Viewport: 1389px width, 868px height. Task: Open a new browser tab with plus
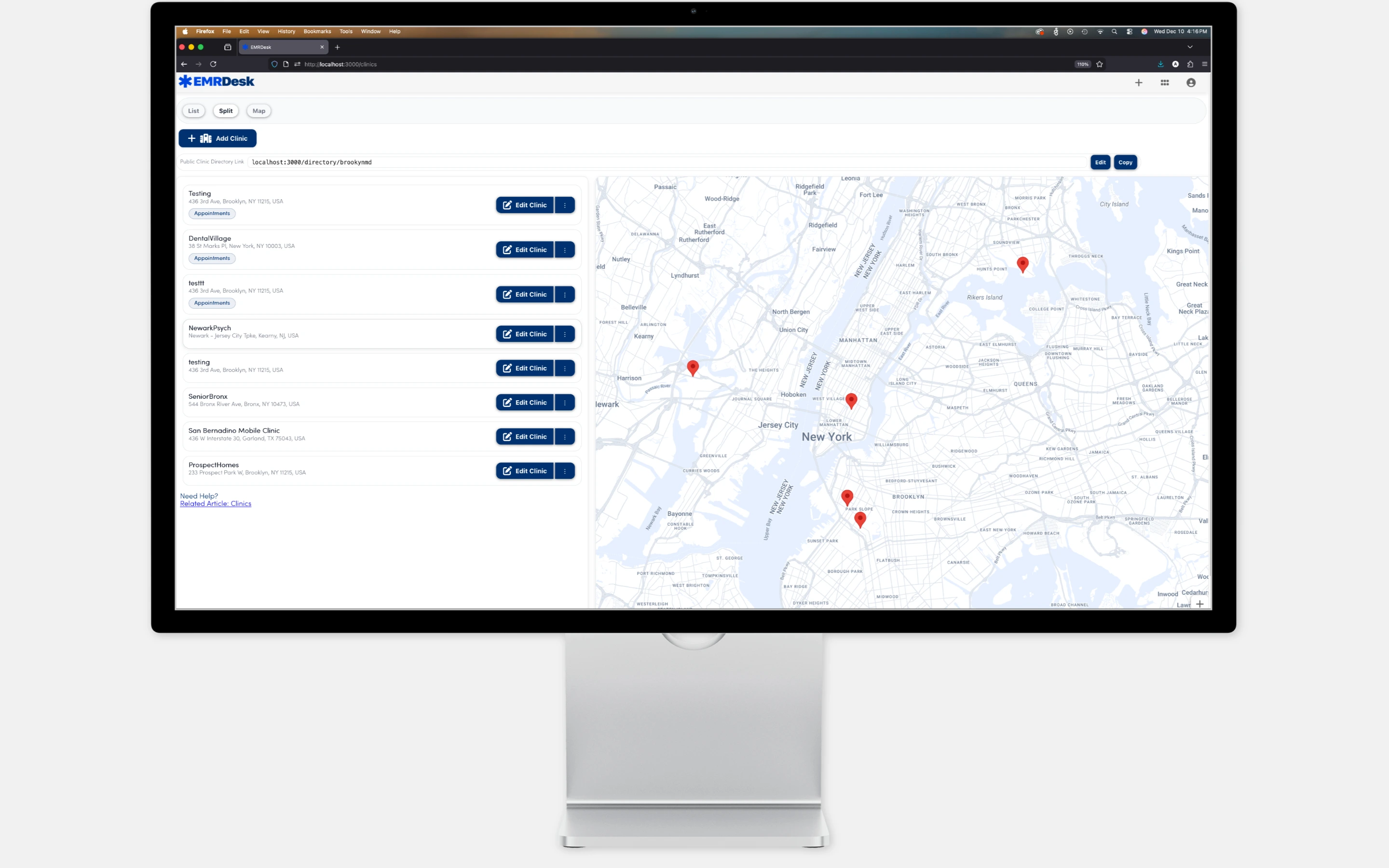tap(338, 47)
